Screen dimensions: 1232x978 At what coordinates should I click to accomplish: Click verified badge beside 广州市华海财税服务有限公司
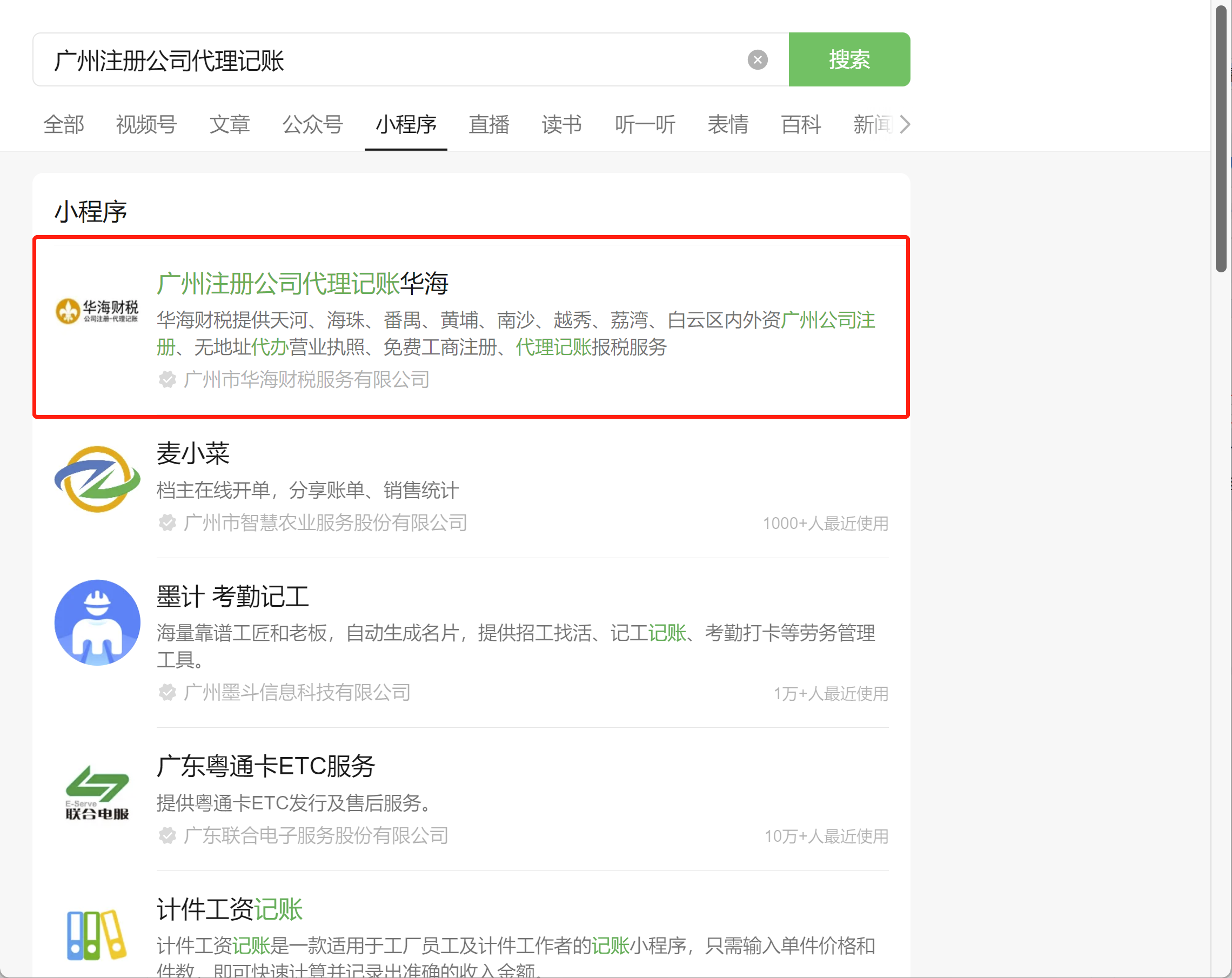pos(167,379)
